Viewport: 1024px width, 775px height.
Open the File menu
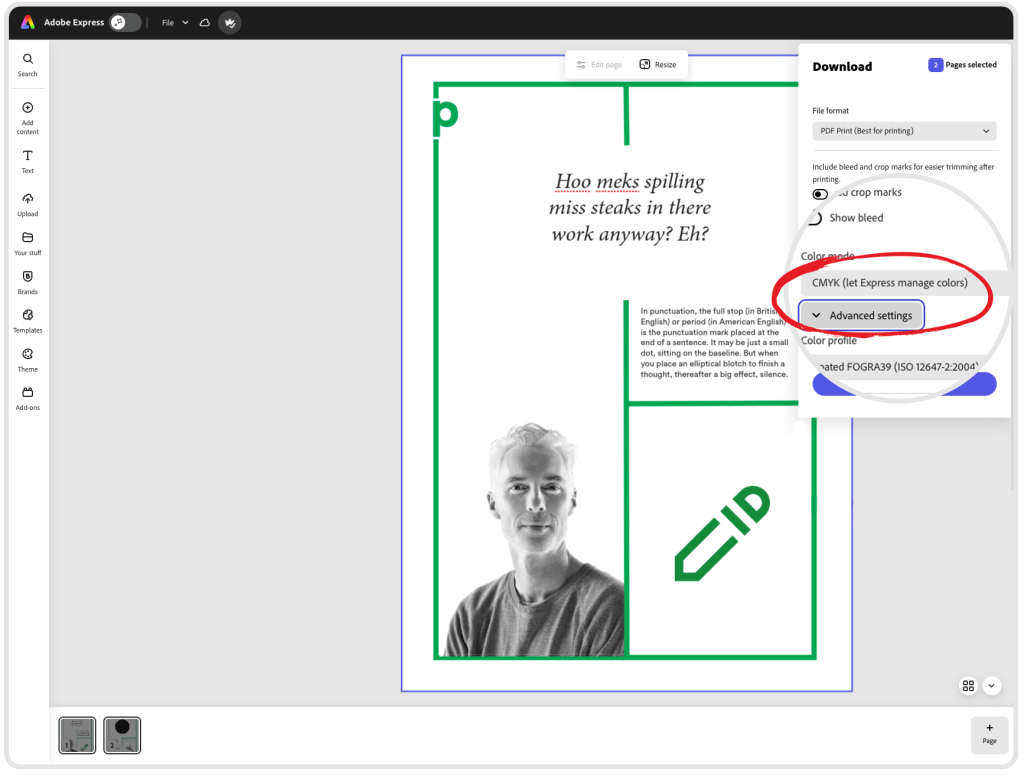pos(175,22)
